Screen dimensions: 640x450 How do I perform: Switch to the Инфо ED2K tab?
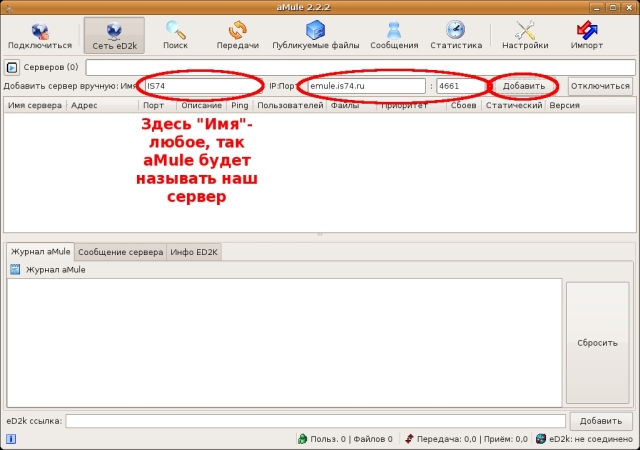pos(194,252)
